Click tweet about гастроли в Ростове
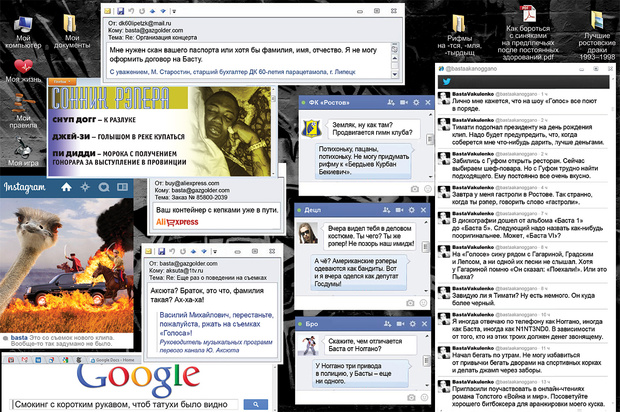 pyautogui.click(x=523, y=195)
